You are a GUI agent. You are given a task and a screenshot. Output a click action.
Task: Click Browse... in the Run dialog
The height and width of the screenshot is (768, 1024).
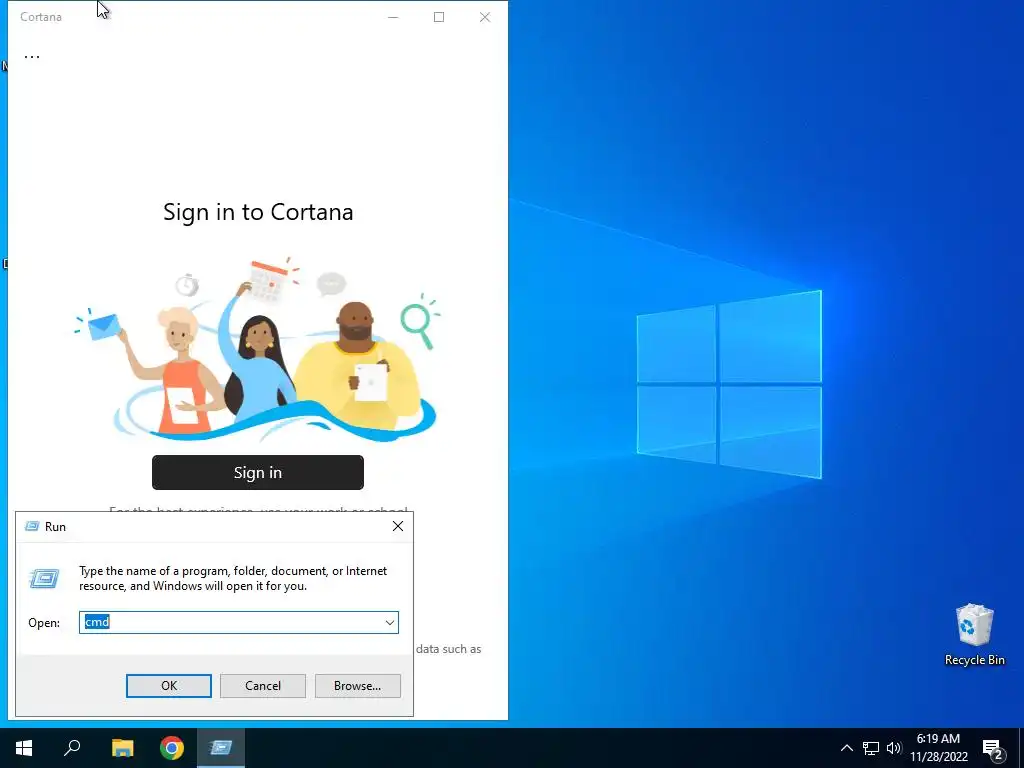pyautogui.click(x=357, y=686)
